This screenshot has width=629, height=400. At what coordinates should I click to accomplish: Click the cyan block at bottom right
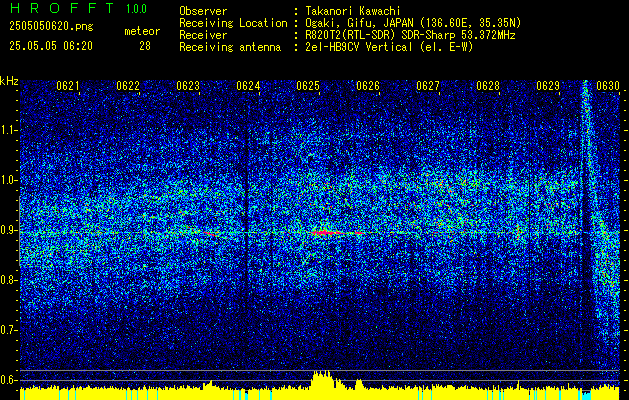(x=586, y=396)
